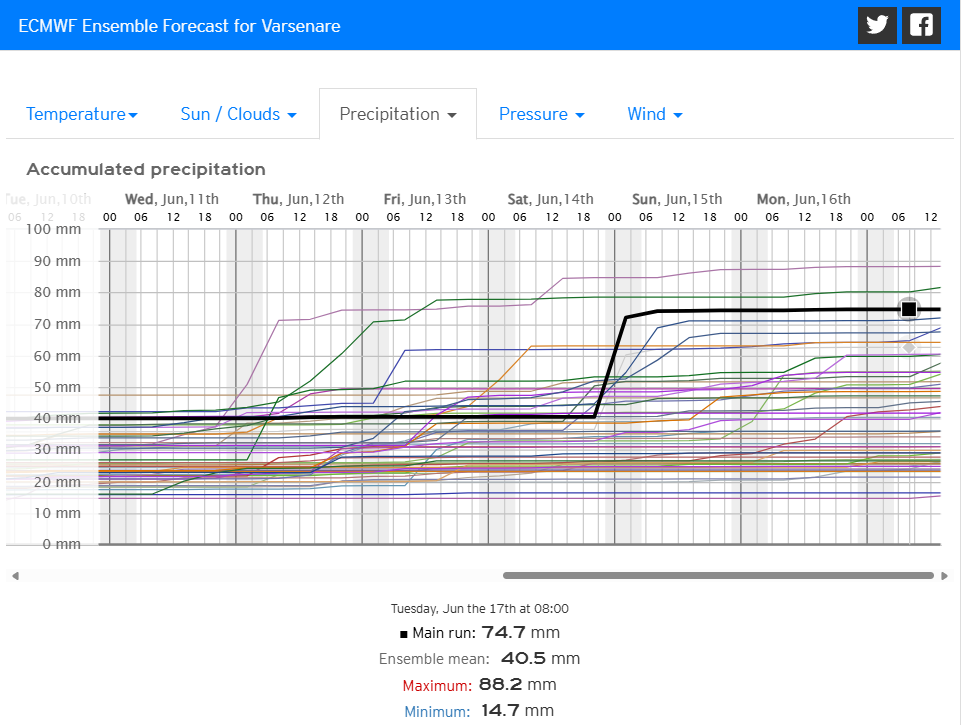Select the Fri, Jun 13th date header
The height and width of the screenshot is (725, 961).
(424, 199)
